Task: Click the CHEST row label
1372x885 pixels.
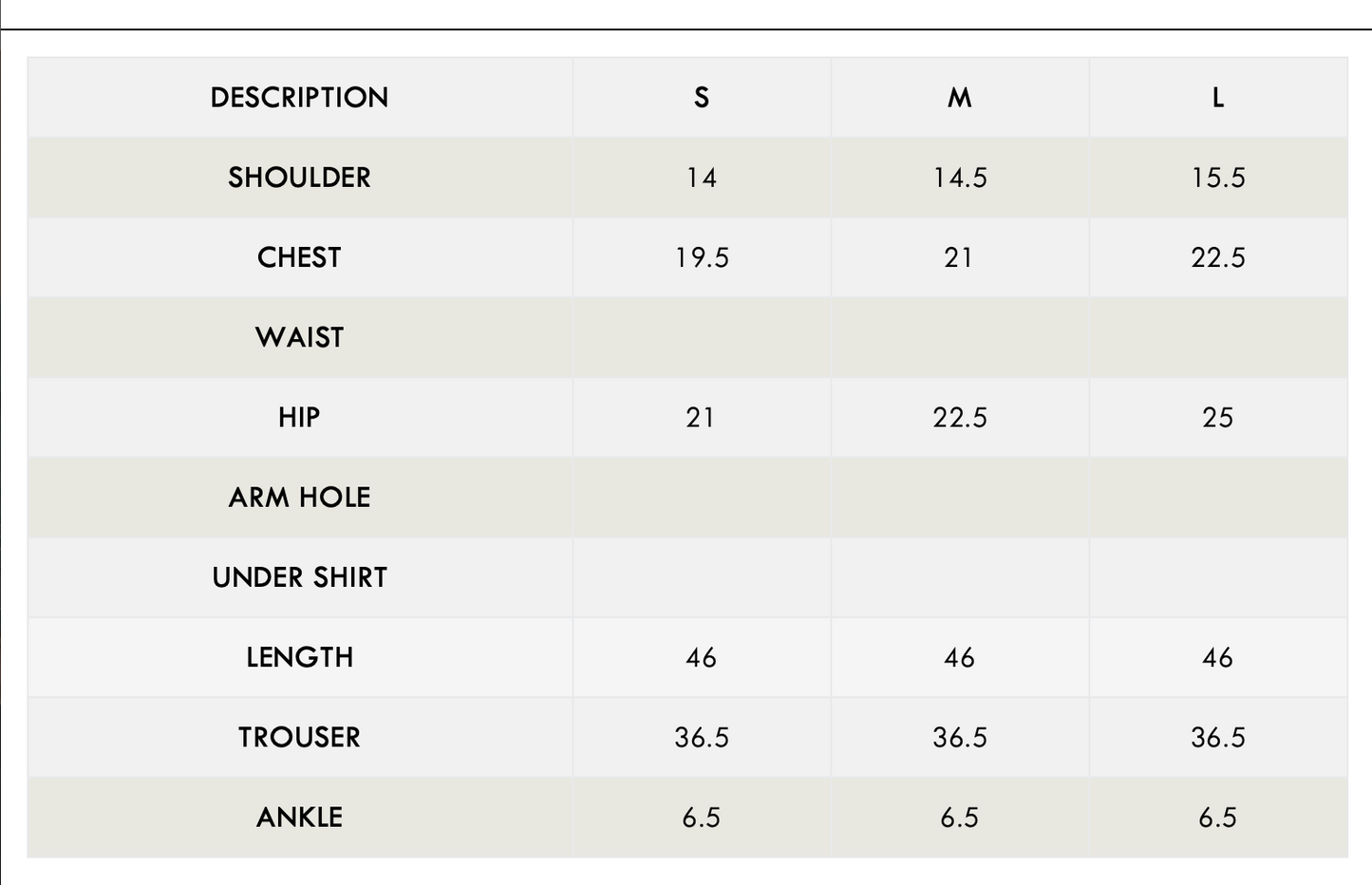Action: tap(300, 257)
